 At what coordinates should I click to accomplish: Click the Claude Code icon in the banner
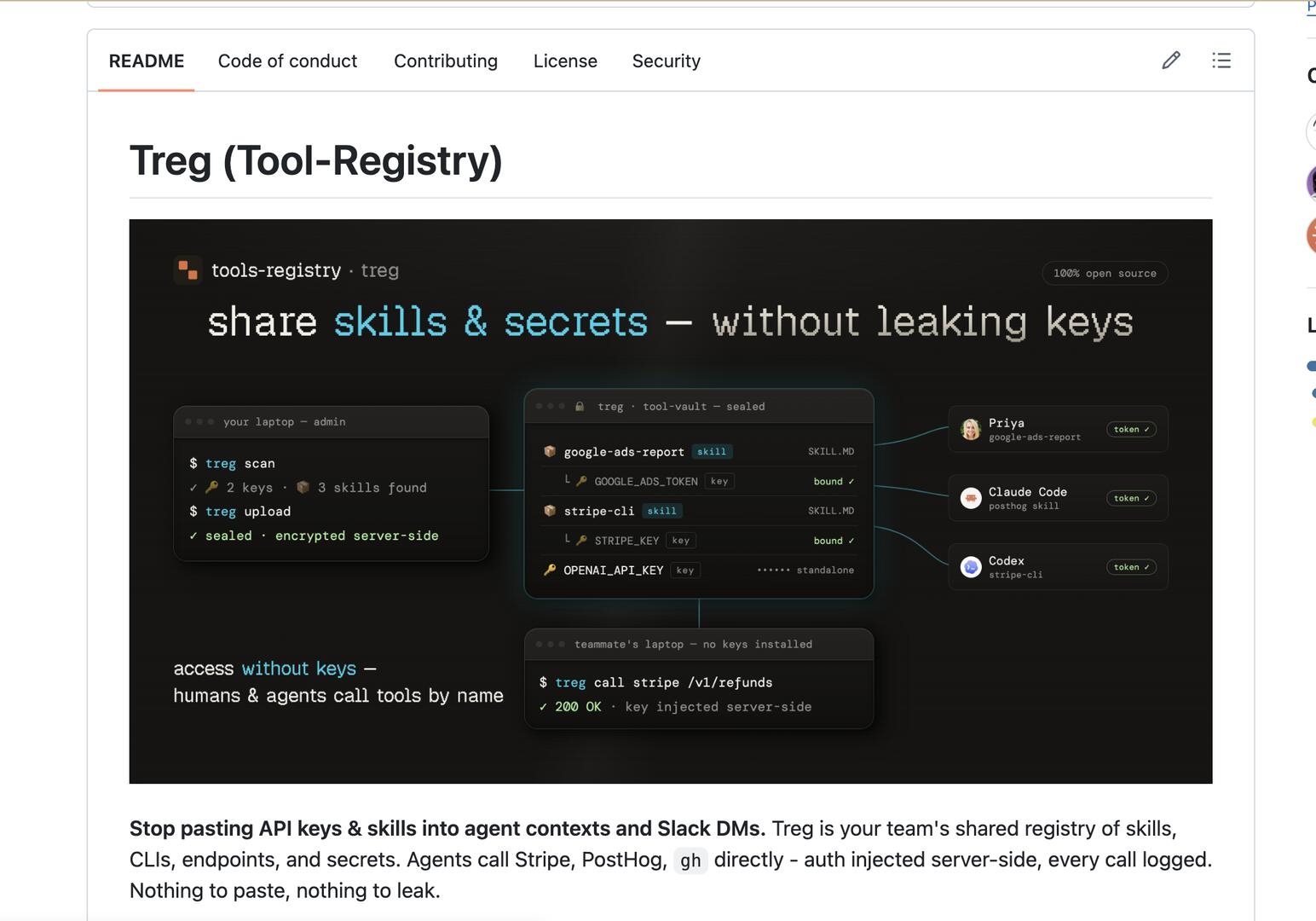pyautogui.click(x=971, y=498)
